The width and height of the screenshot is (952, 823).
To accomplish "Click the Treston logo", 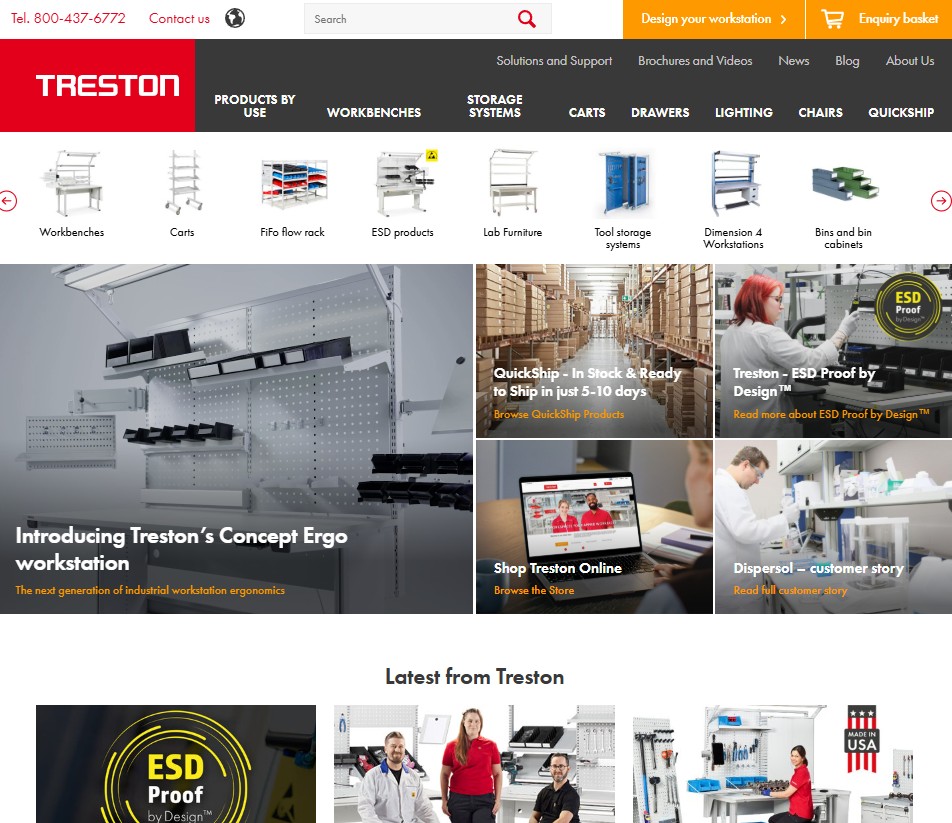I will coord(107,86).
